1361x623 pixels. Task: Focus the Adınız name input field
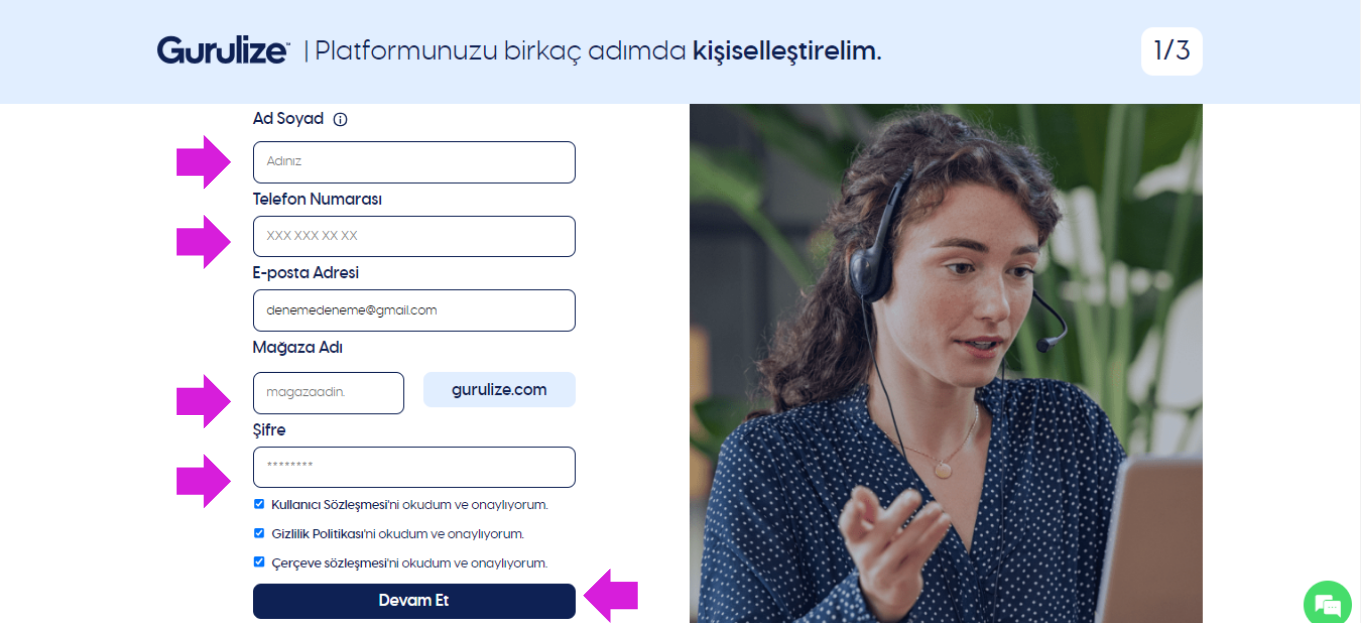pyautogui.click(x=414, y=162)
